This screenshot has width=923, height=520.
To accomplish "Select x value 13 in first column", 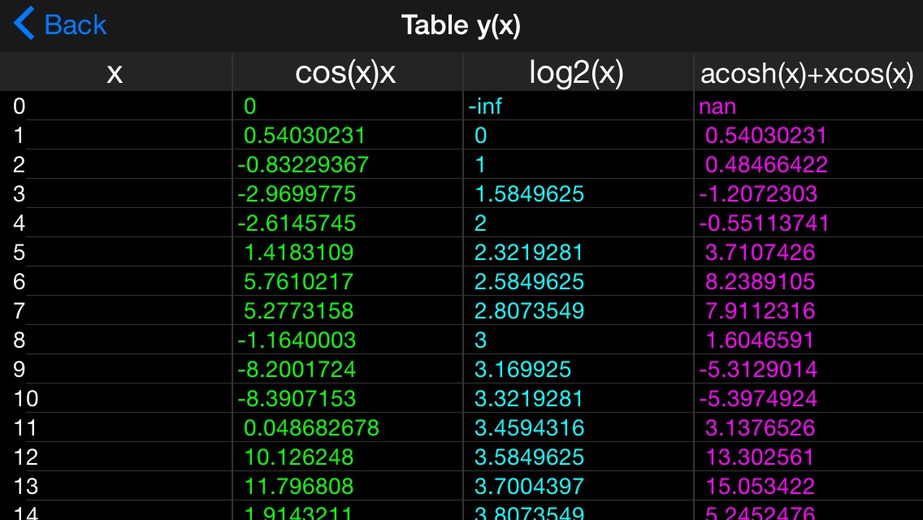I will tap(26, 486).
